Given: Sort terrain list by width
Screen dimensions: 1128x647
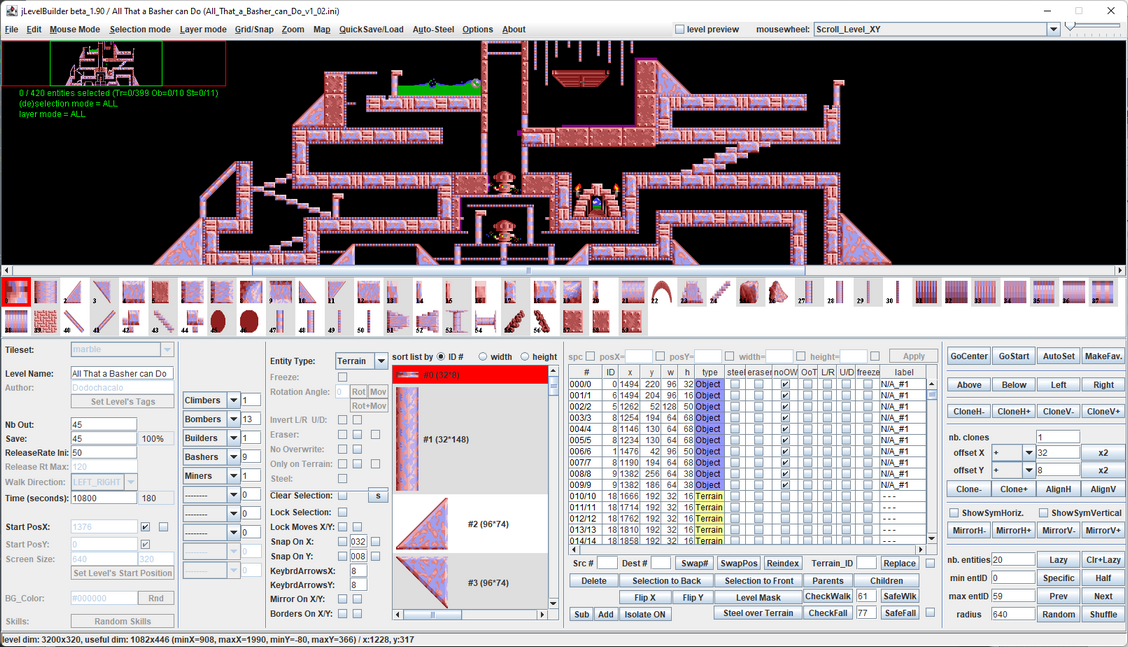Looking at the screenshot, I should 483,357.
